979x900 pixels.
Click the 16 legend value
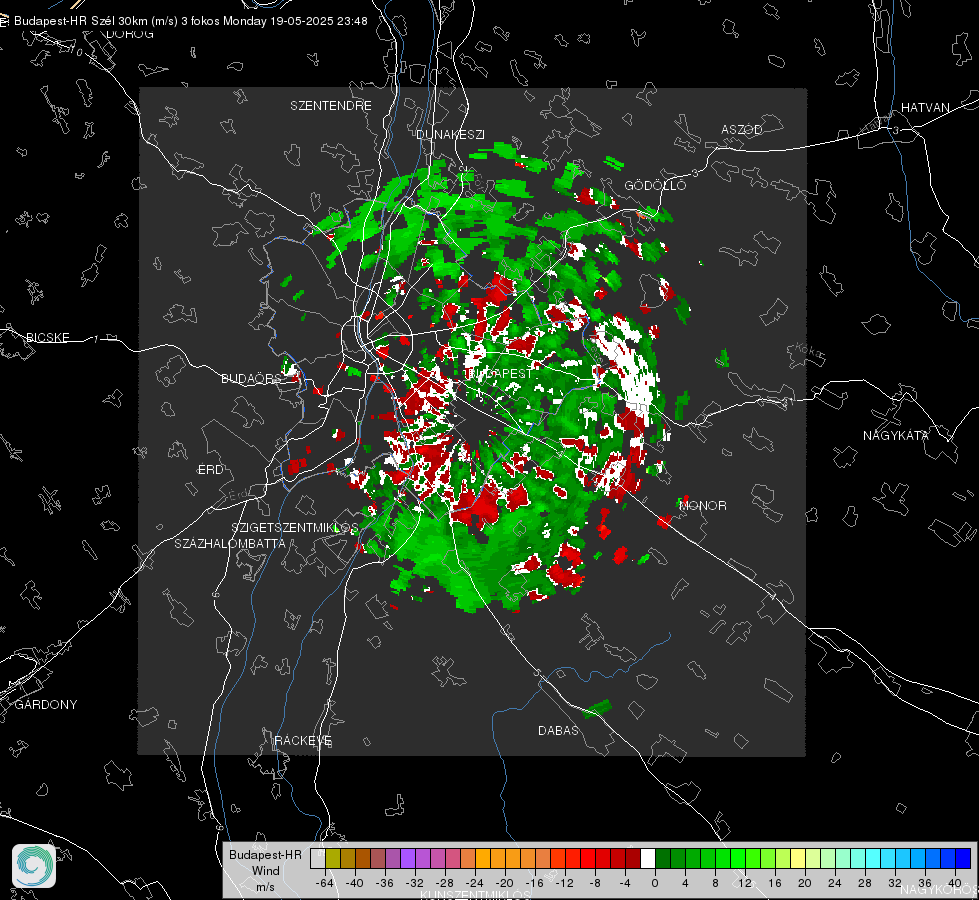tap(775, 883)
